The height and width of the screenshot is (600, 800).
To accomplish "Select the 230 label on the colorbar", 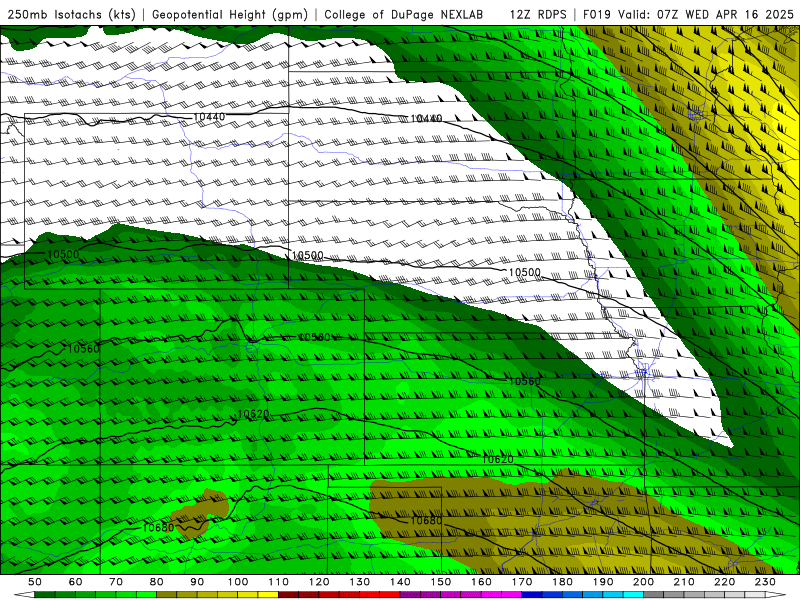I will pos(765,582).
